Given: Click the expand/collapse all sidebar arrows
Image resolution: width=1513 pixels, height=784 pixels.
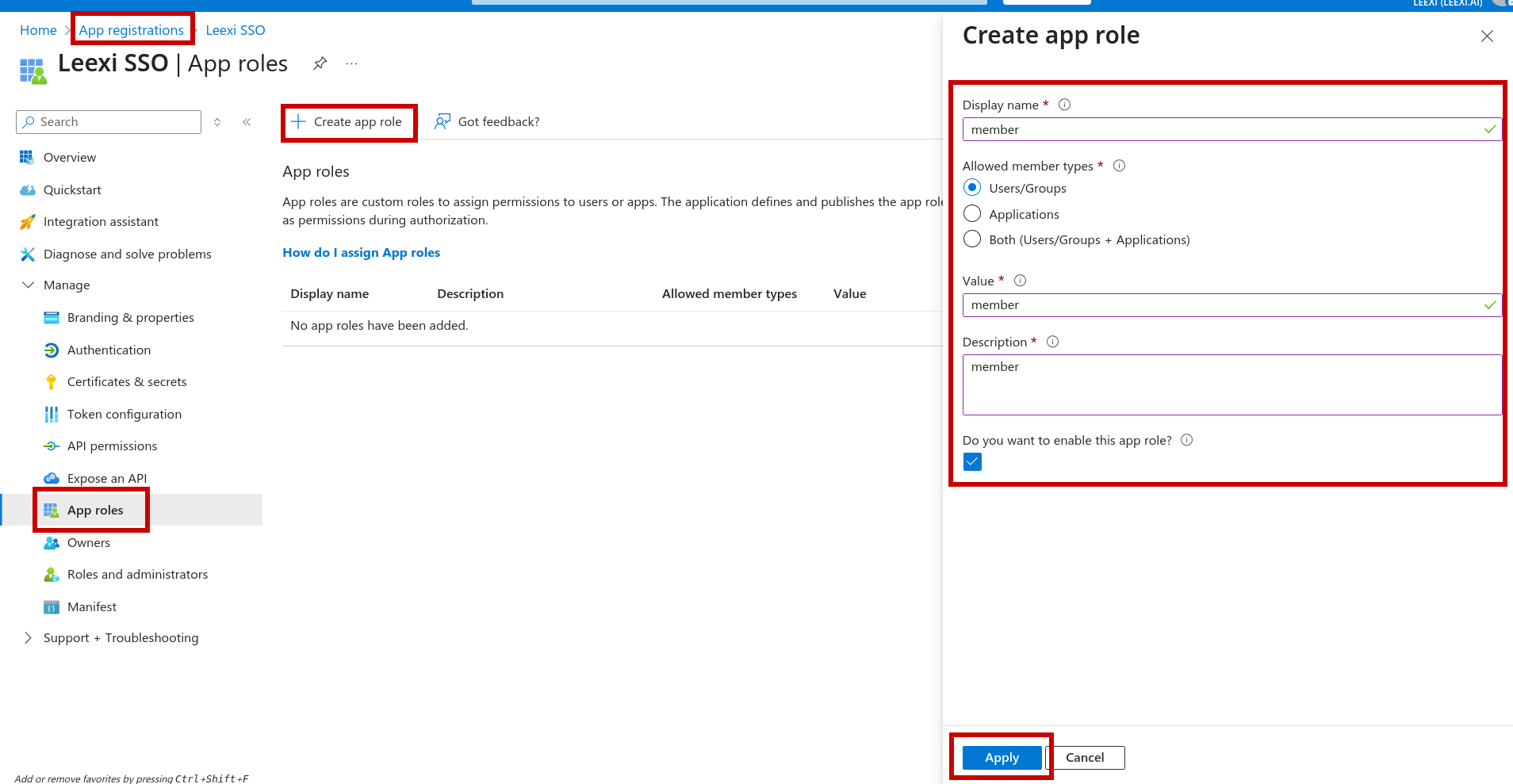Looking at the screenshot, I should coord(217,122).
